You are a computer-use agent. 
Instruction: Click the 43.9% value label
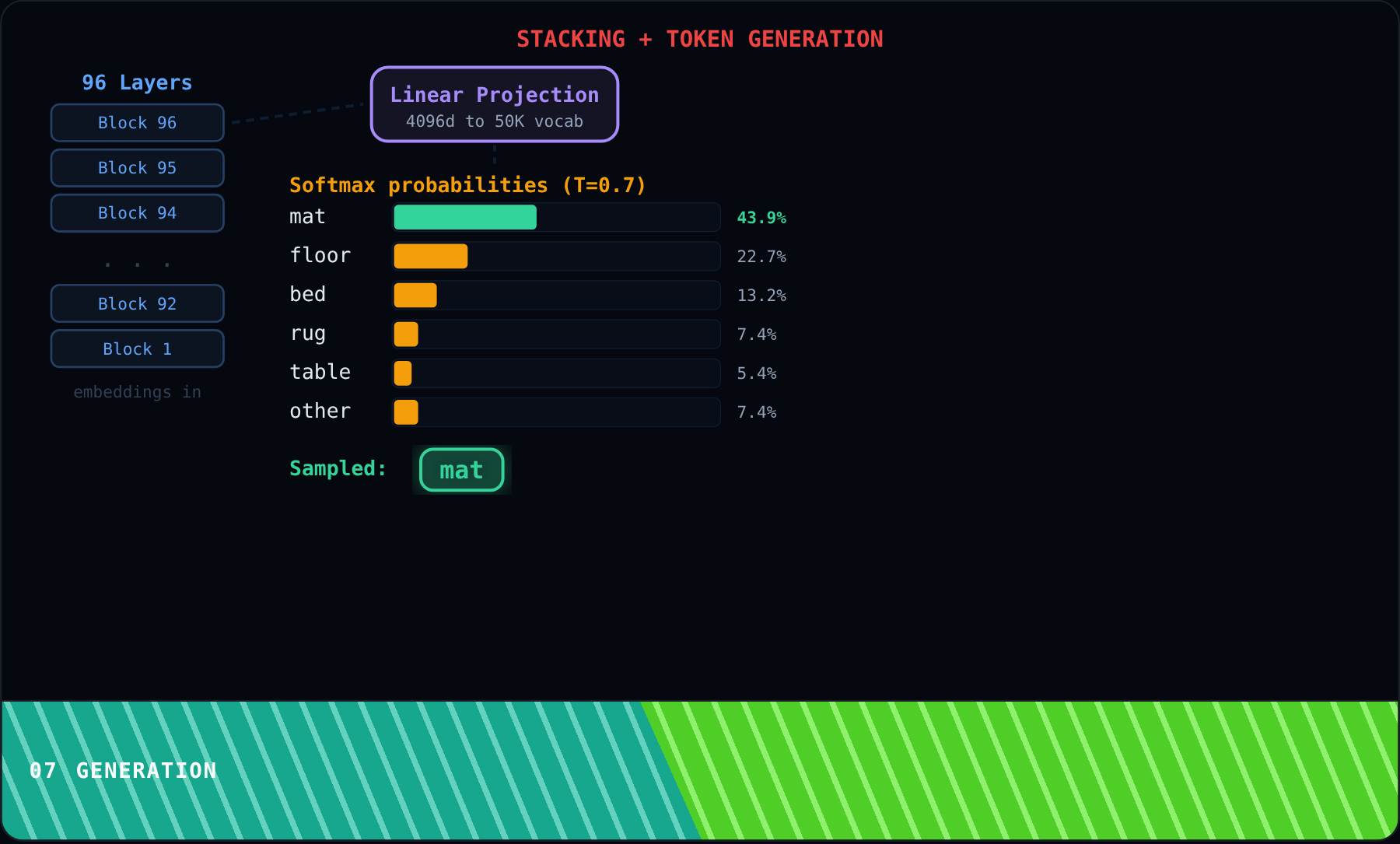point(761,218)
